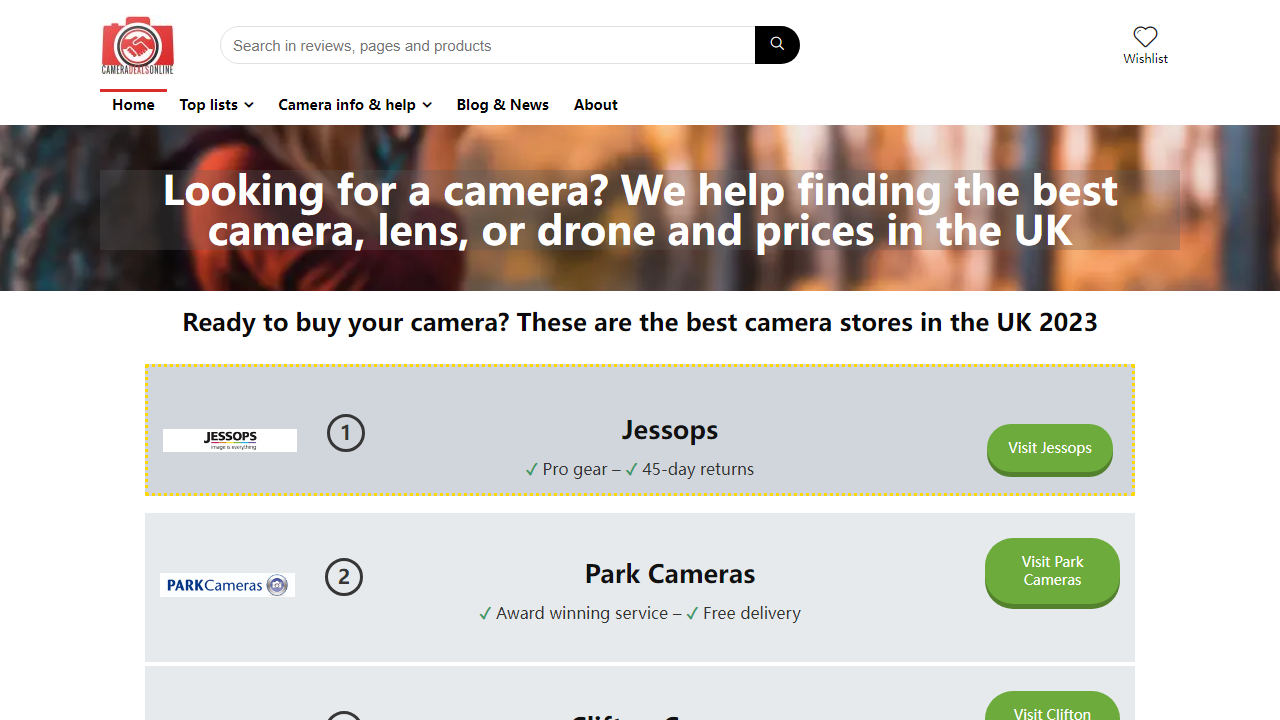Screen dimensions: 1280x720
Task: Click the checkmark beside Free delivery
Action: 692,613
